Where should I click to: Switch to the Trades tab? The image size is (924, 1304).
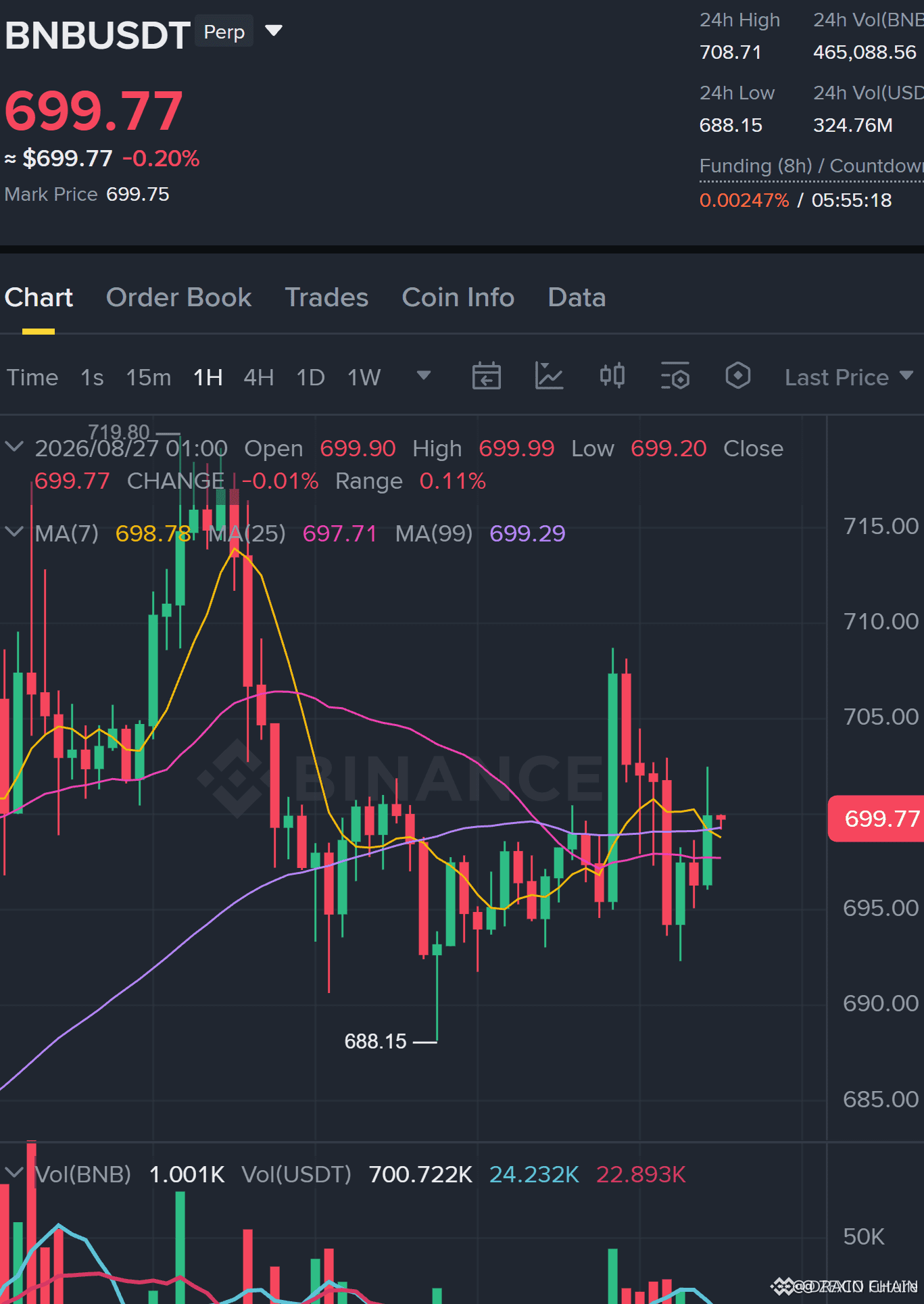point(327,297)
